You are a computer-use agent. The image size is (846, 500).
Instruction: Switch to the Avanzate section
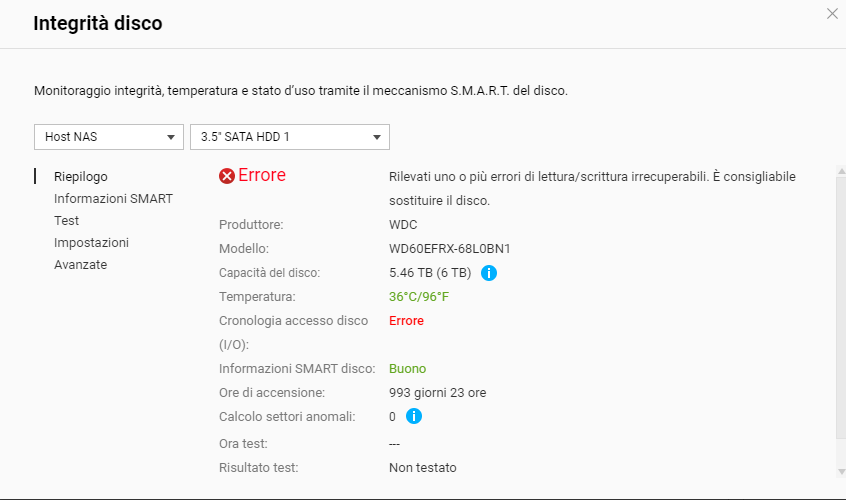pyautogui.click(x=80, y=264)
